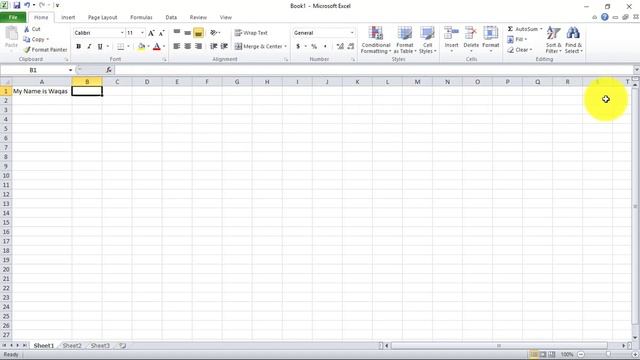Apply the yellow Fill Color bucket
This screenshot has width=640, height=360.
[x=141, y=47]
